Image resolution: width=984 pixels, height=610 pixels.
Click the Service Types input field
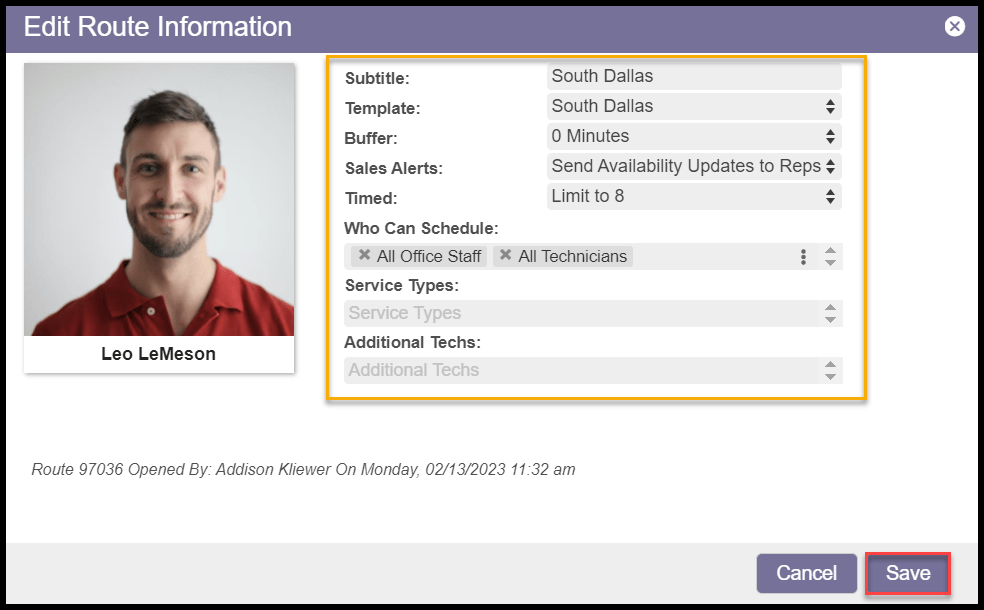(x=580, y=313)
